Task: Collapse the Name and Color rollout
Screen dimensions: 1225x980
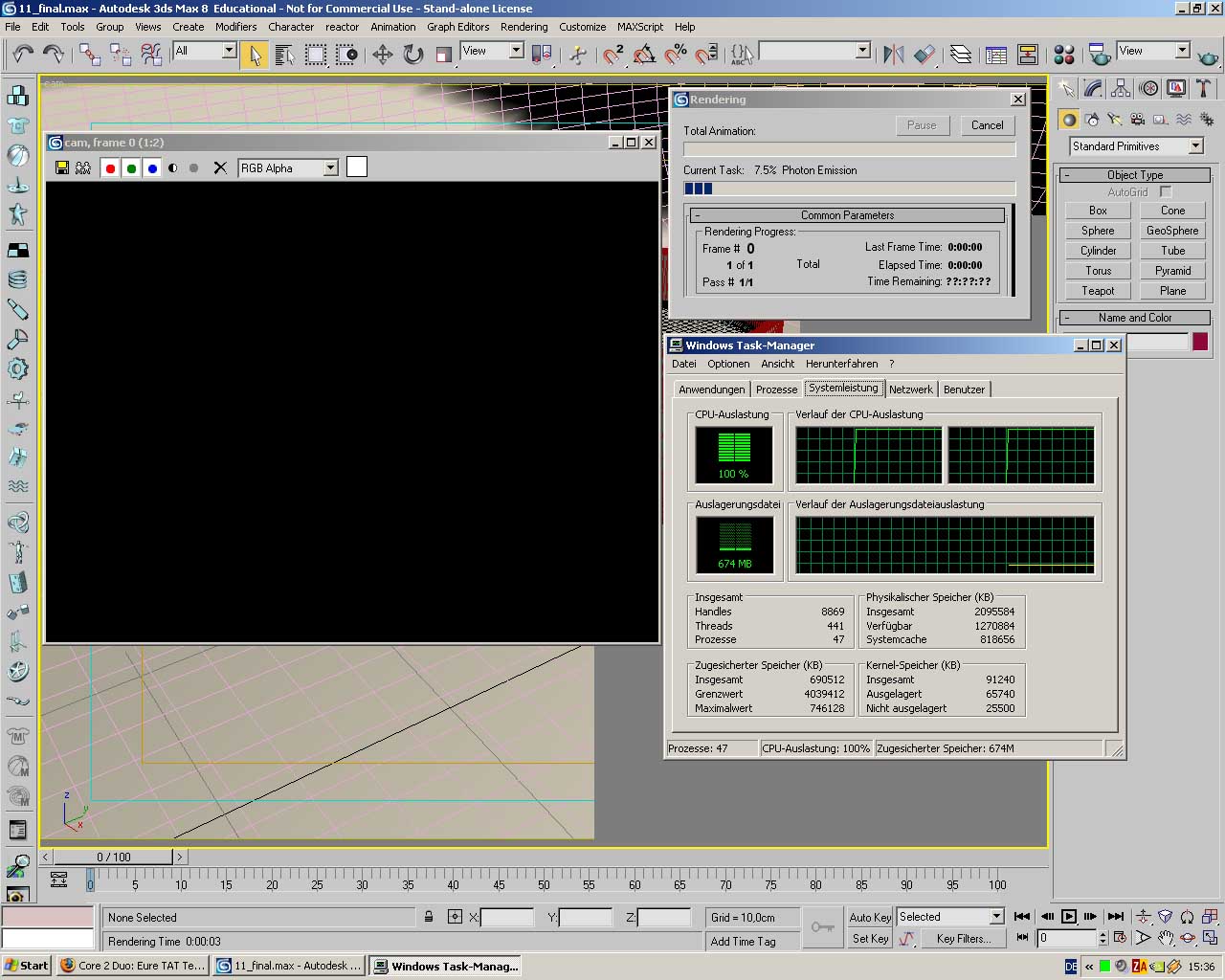Action: [x=1135, y=318]
